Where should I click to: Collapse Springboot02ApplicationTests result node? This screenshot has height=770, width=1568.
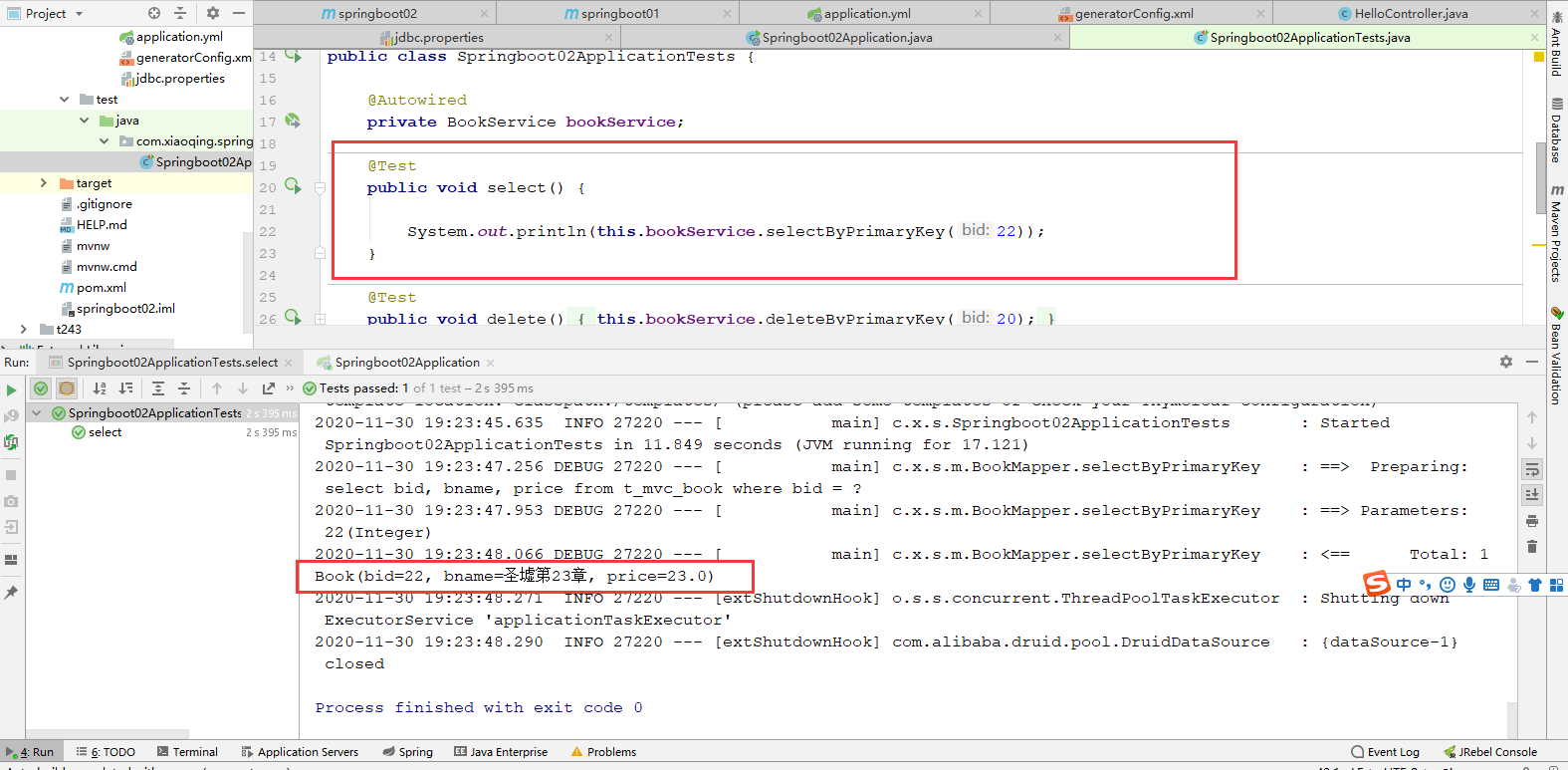(37, 412)
